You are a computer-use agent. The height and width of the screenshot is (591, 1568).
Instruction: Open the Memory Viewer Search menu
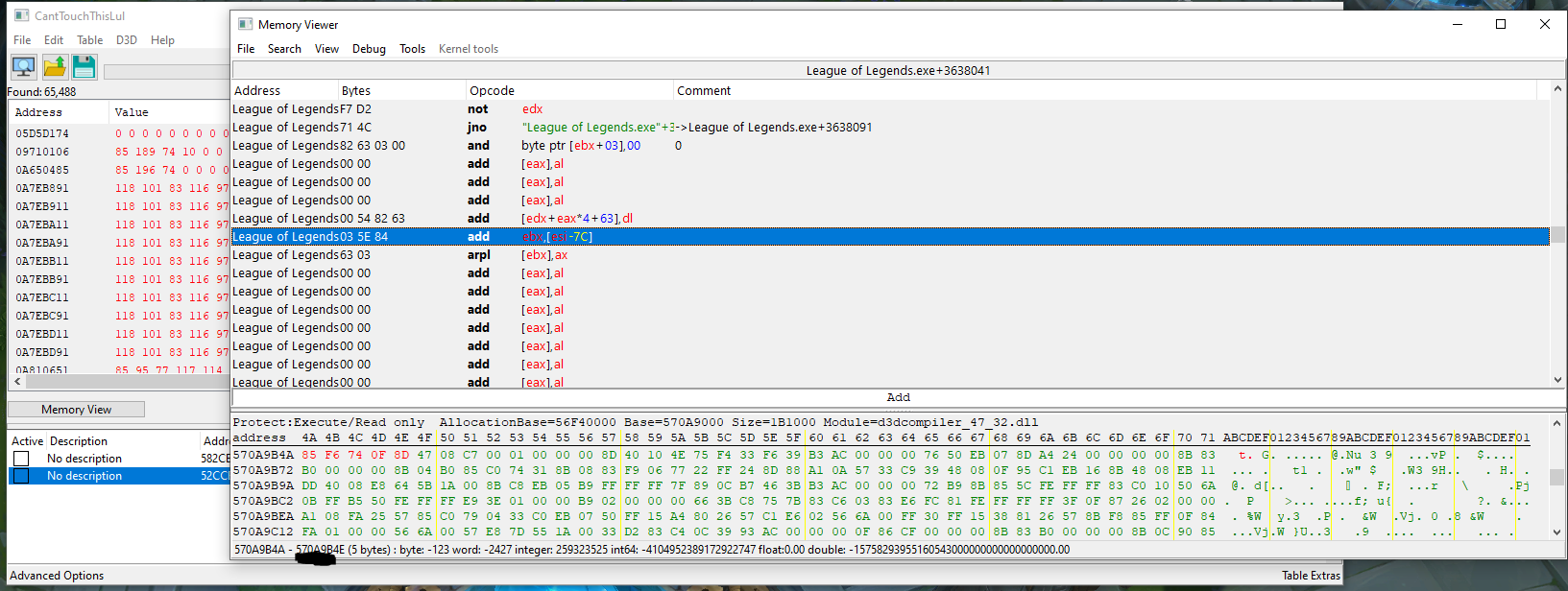[x=284, y=49]
